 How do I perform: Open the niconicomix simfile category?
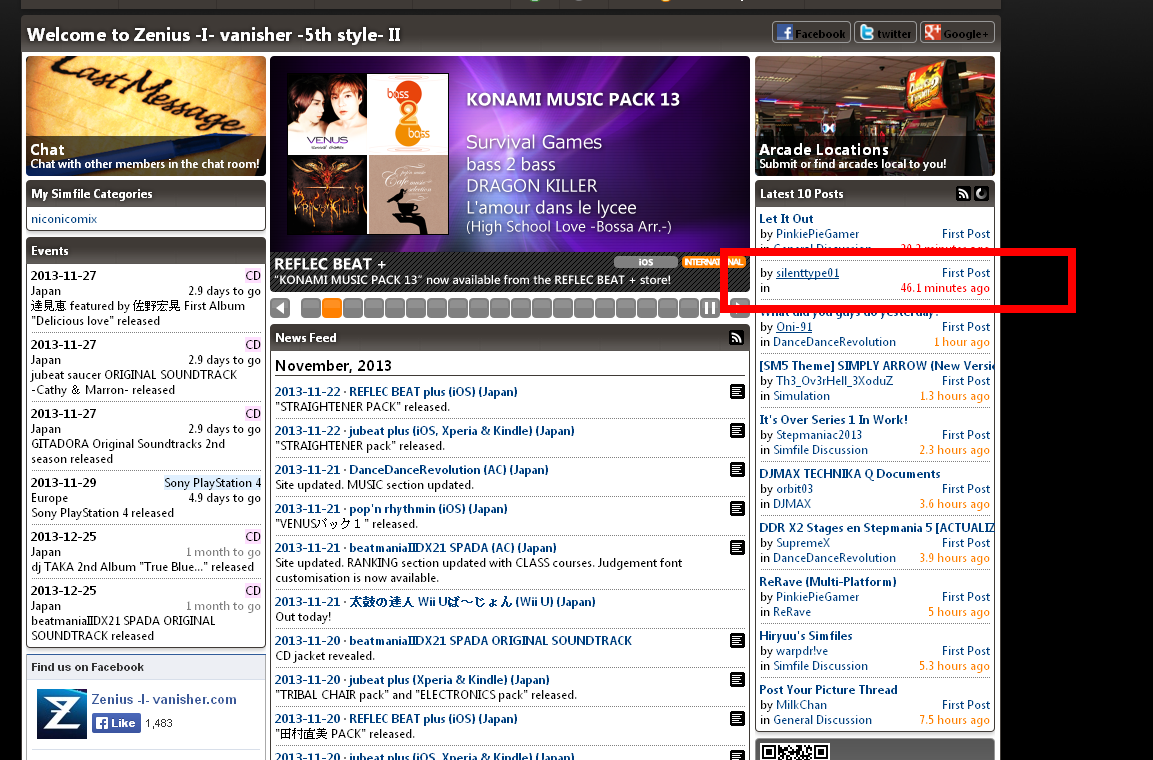[x=64, y=219]
